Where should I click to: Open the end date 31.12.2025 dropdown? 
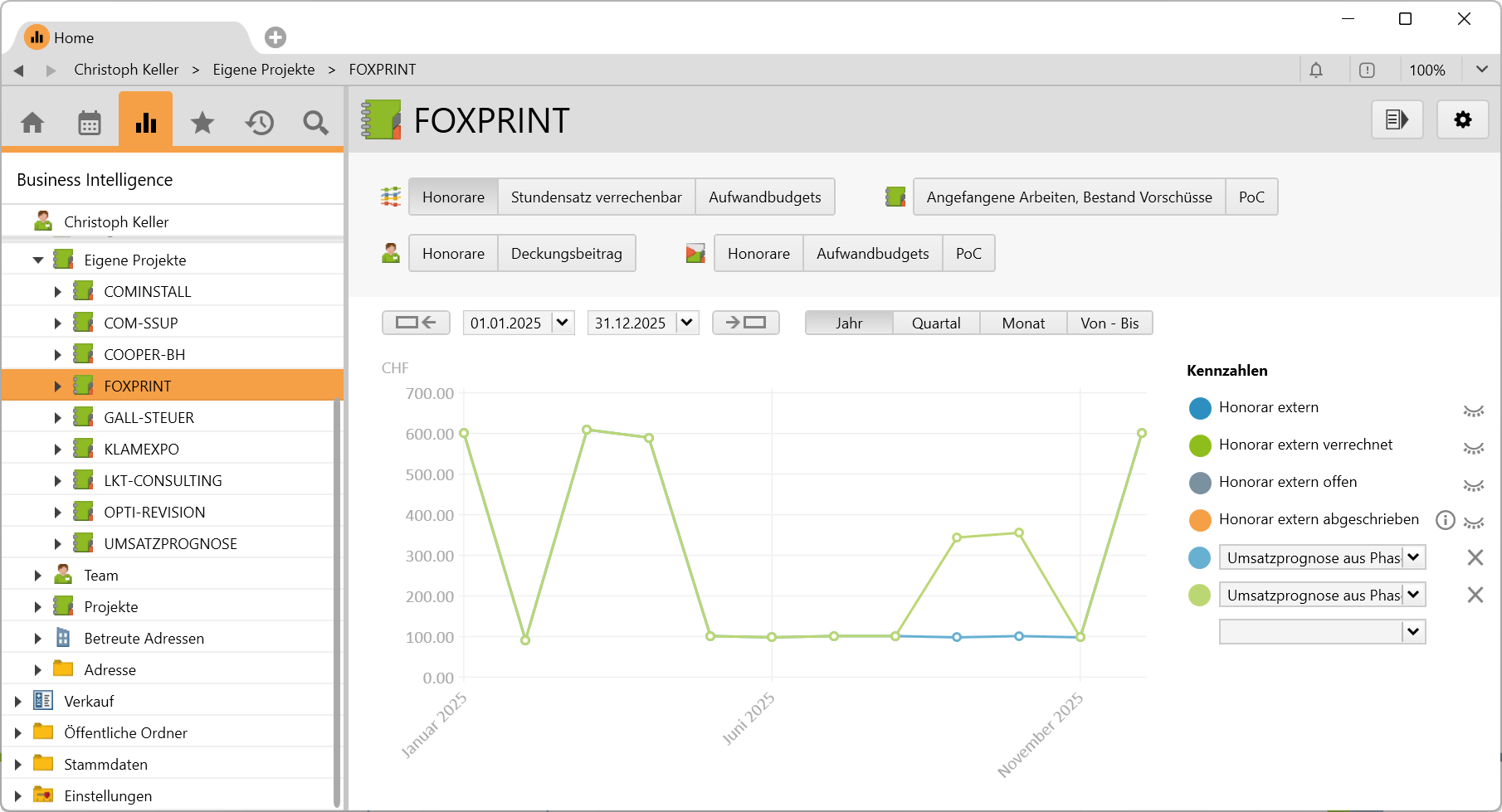click(x=687, y=323)
